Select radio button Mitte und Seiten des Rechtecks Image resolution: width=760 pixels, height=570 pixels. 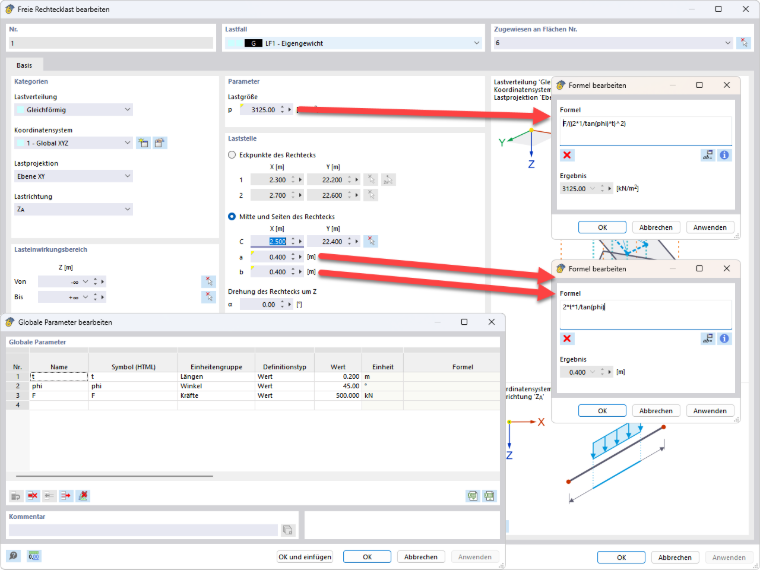click(x=232, y=217)
